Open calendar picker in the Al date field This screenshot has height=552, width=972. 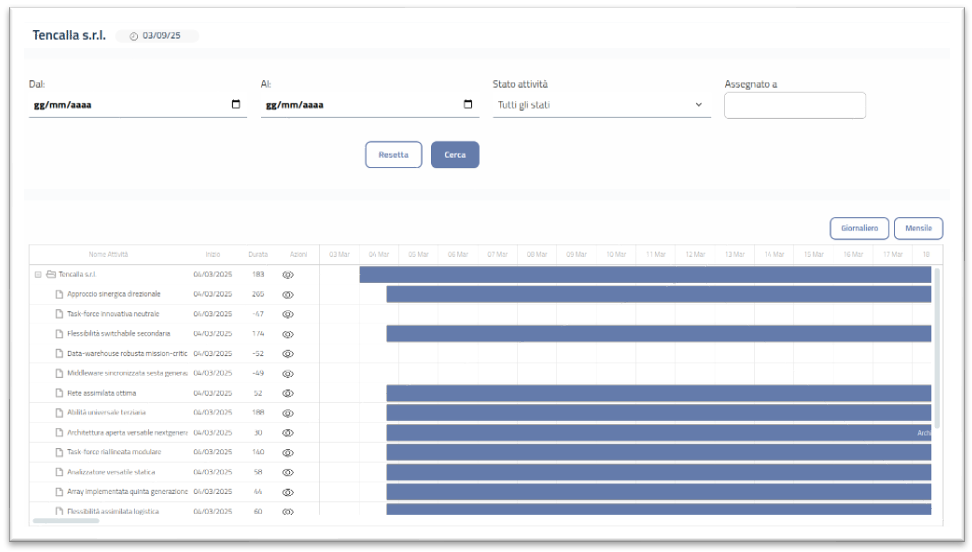point(468,104)
